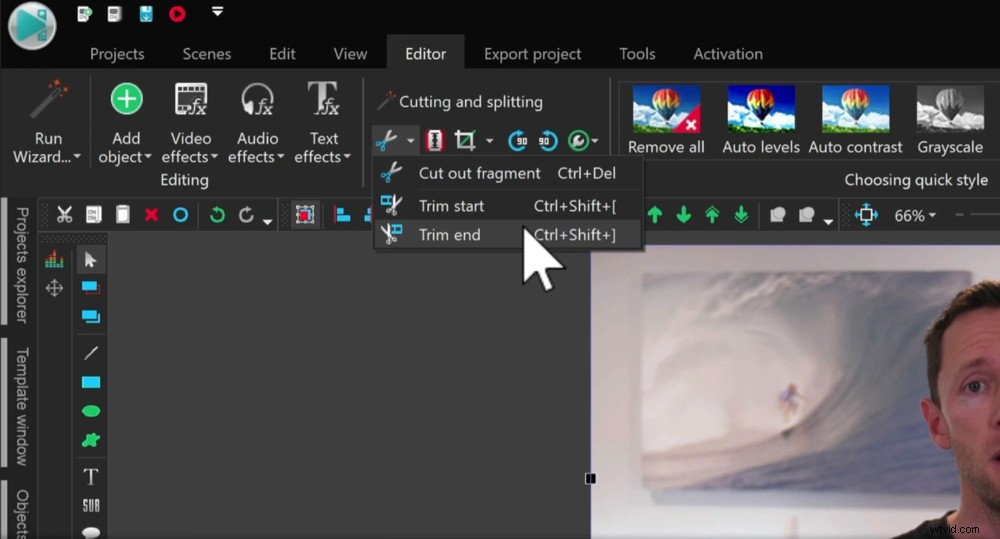Expand the crop tool dropdown arrow
The height and width of the screenshot is (539, 1000).
pyautogui.click(x=489, y=141)
